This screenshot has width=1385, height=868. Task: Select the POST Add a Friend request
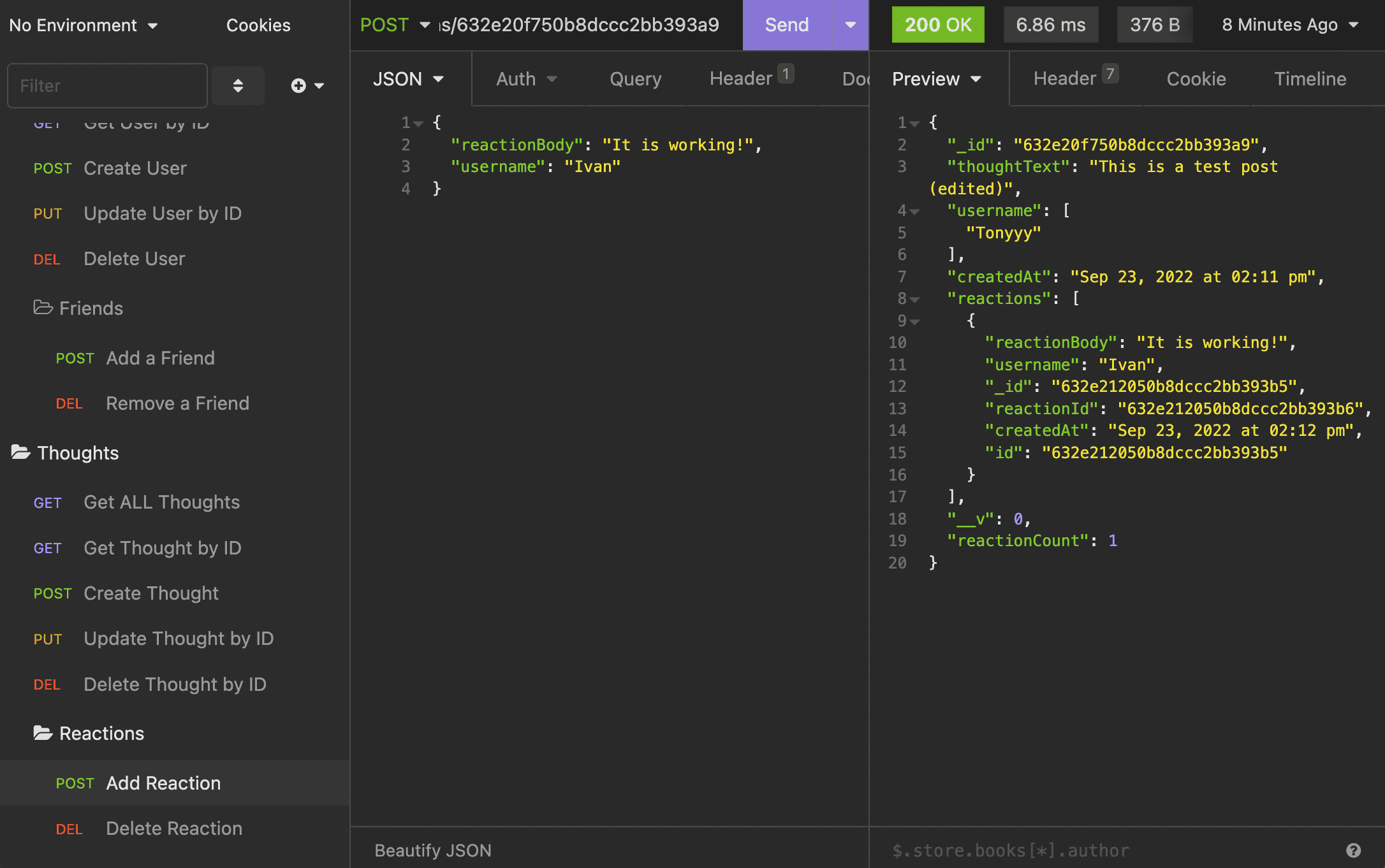pos(175,358)
